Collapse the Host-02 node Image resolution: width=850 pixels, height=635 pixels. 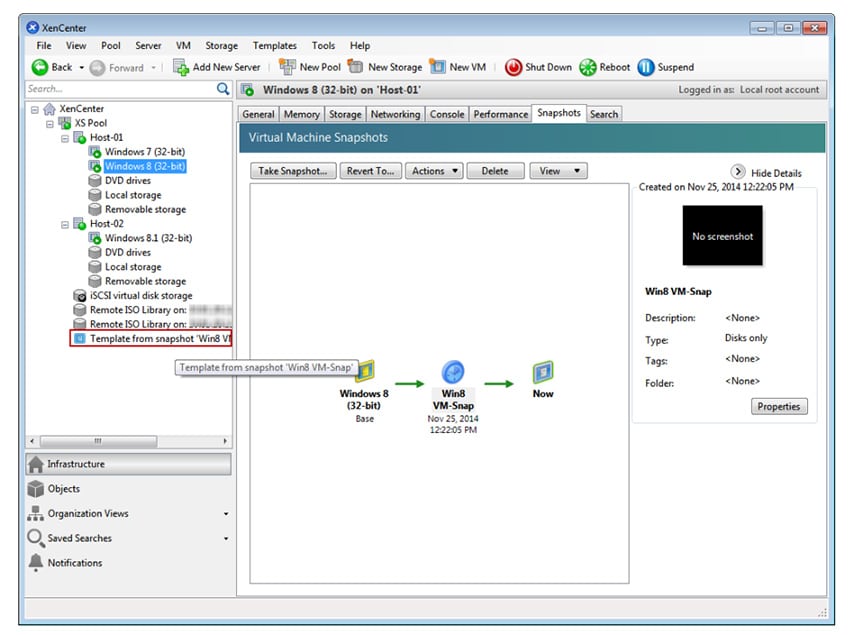pos(65,225)
